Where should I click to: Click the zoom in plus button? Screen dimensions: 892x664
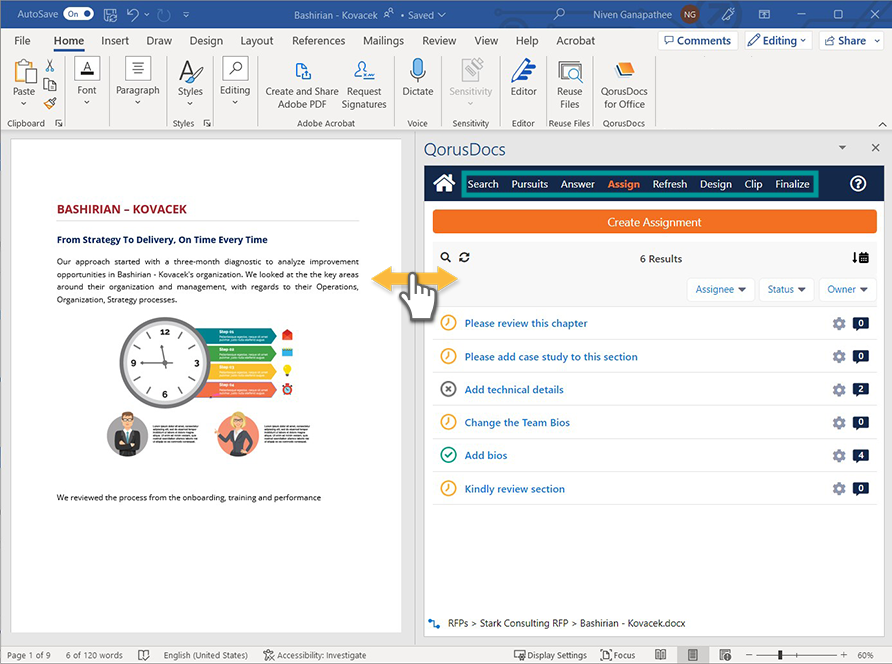coord(844,655)
